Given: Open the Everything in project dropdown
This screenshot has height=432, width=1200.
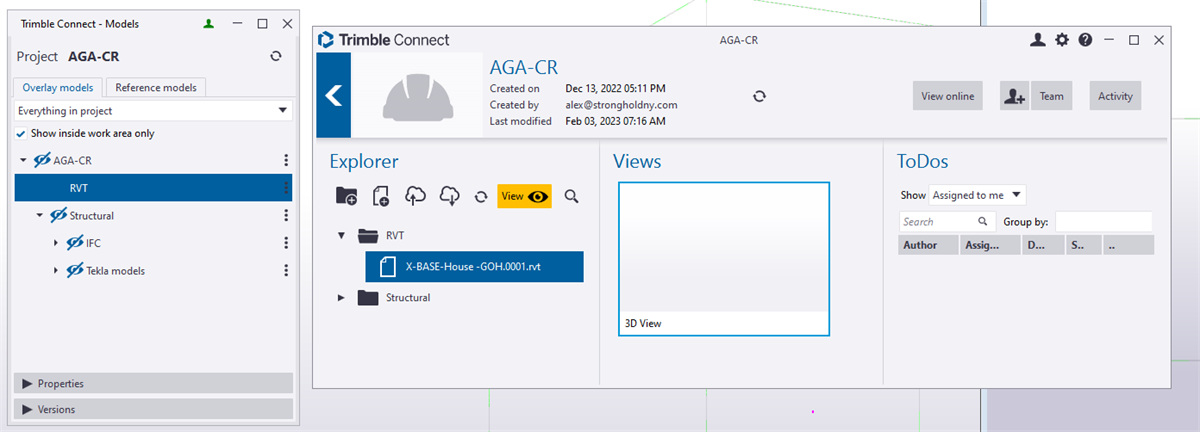Looking at the screenshot, I should coord(154,110).
